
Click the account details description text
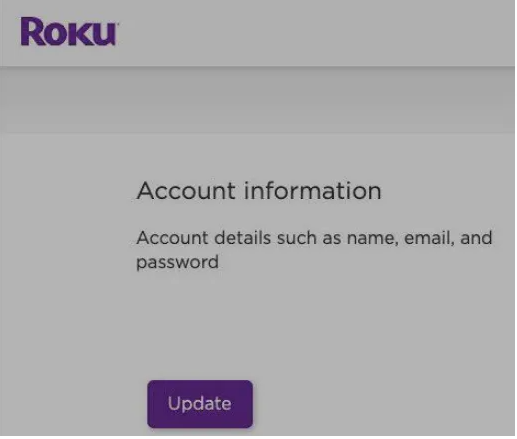pos(314,250)
